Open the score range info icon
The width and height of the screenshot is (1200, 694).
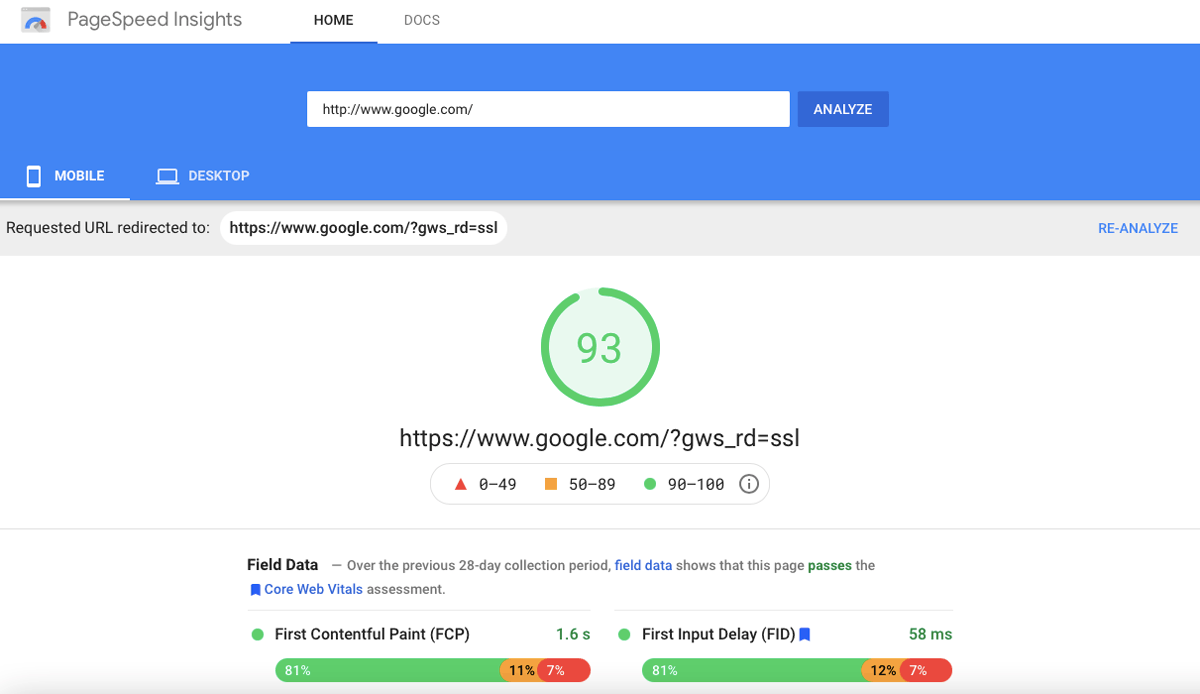749,483
